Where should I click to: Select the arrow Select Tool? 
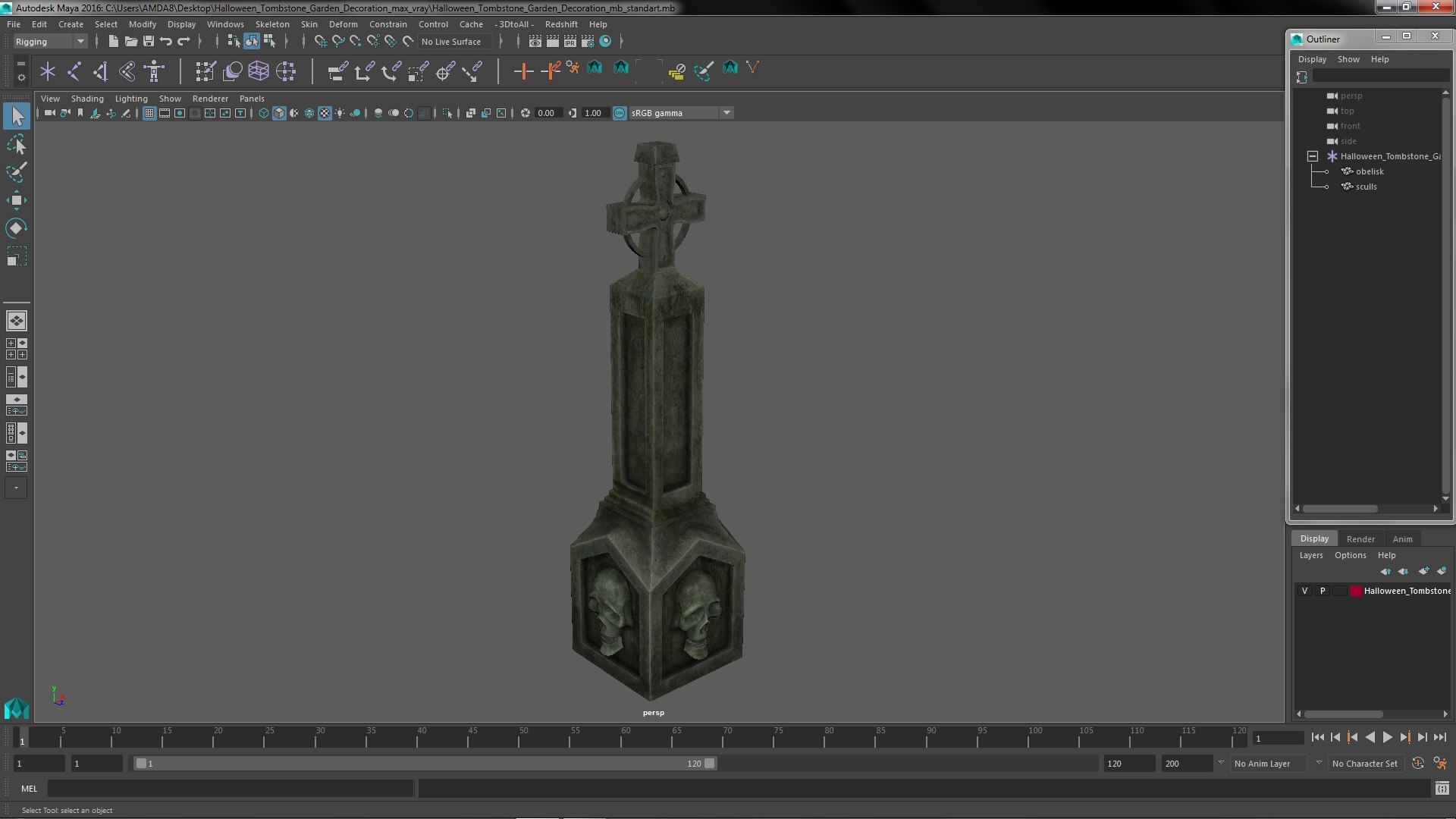click(x=17, y=116)
